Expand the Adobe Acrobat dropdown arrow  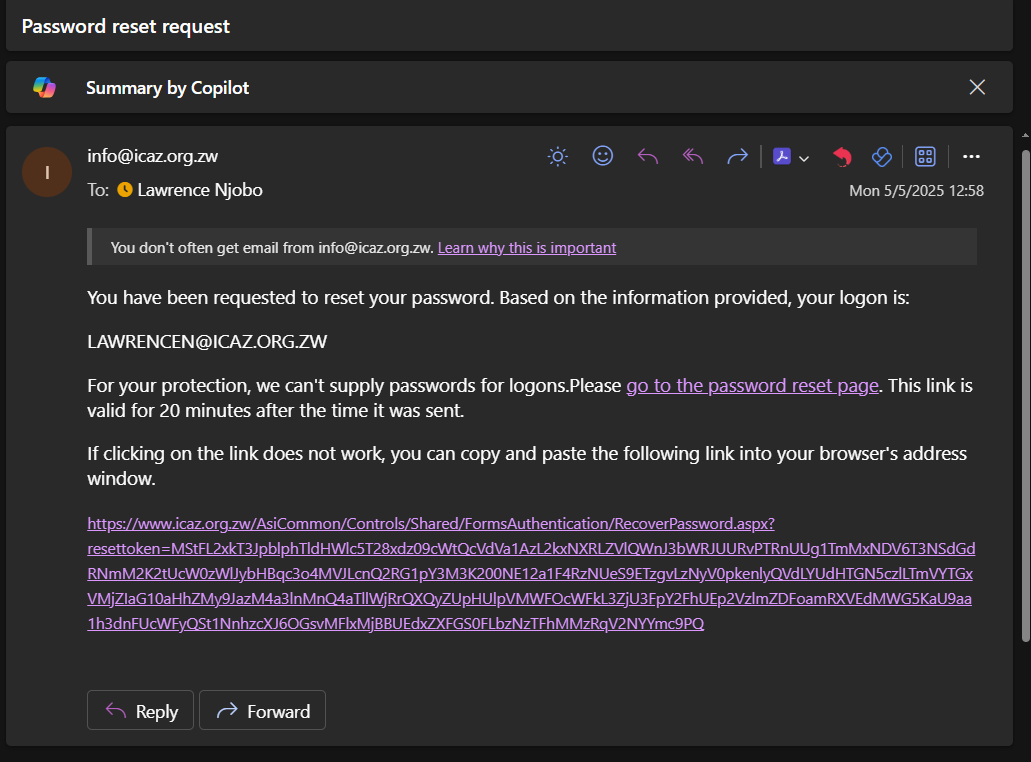804,158
